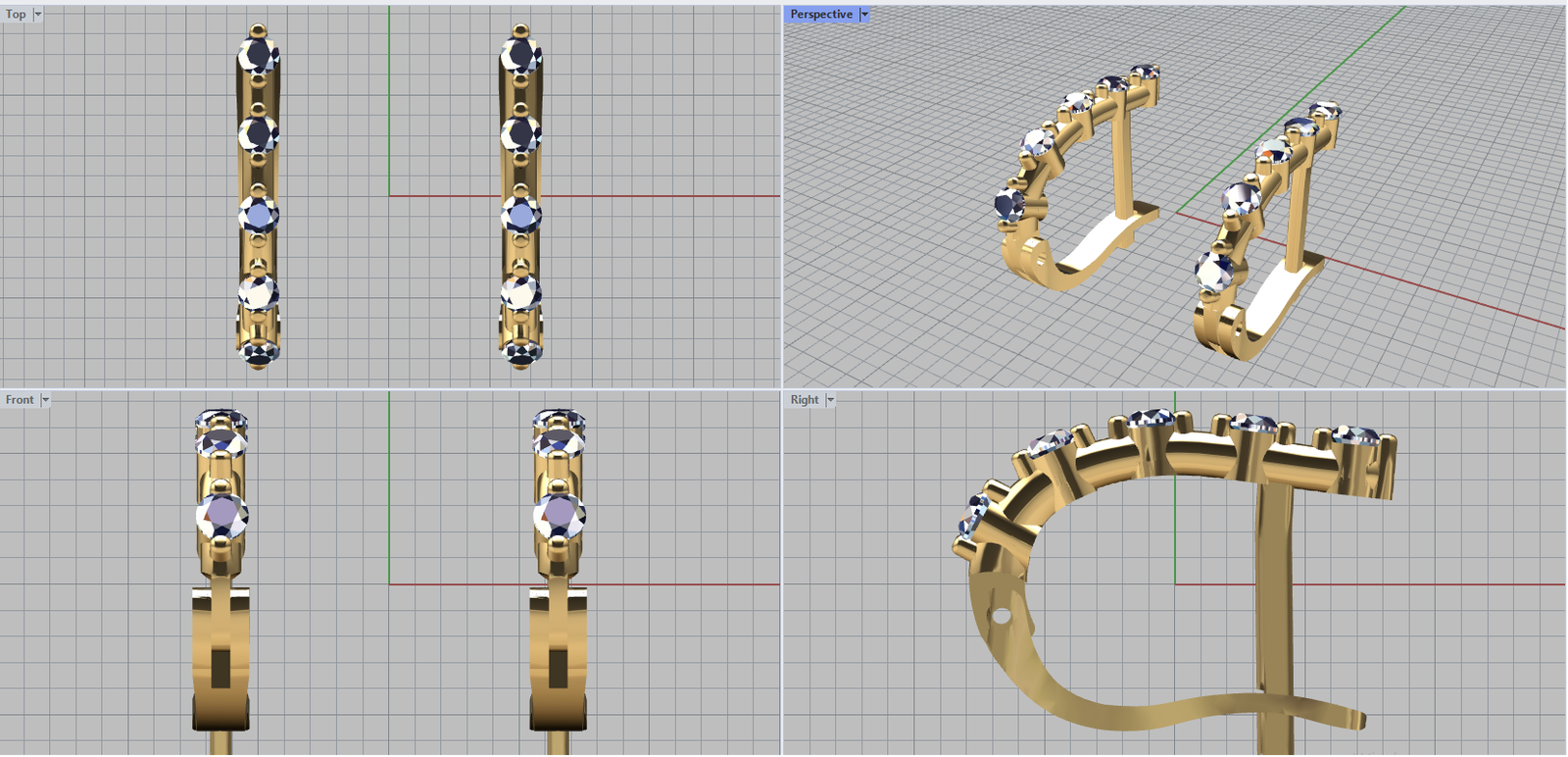
Task: Click the Perspective viewport title label
Action: coord(821,15)
